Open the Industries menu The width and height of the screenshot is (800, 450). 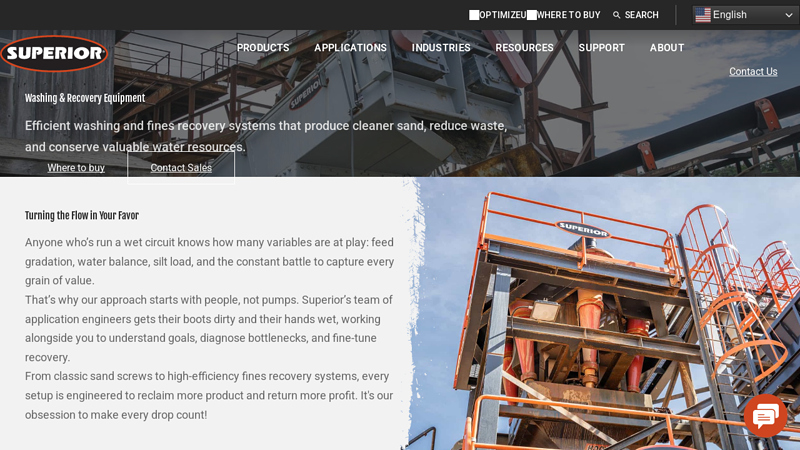(x=441, y=47)
